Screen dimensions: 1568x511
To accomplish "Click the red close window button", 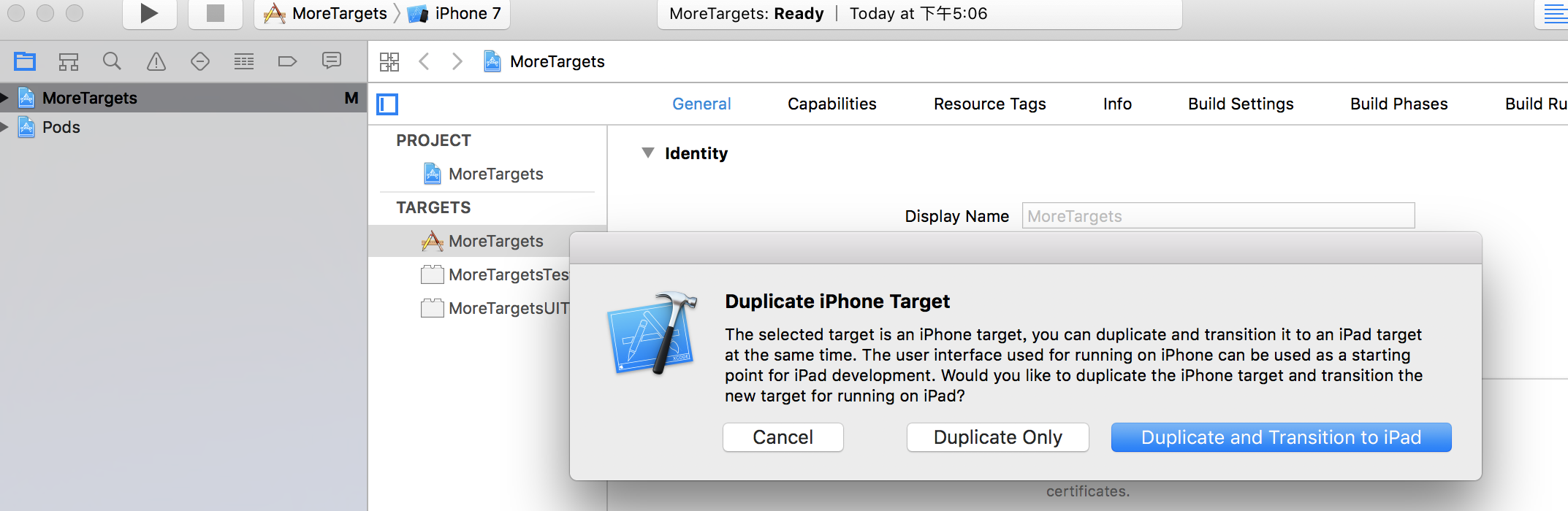I will [x=16, y=12].
